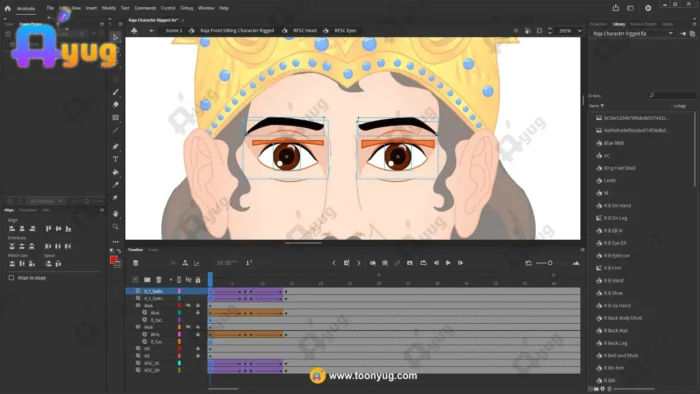700x394 pixels.
Task: Sort library by the Name column header
Action: pyautogui.click(x=596, y=106)
